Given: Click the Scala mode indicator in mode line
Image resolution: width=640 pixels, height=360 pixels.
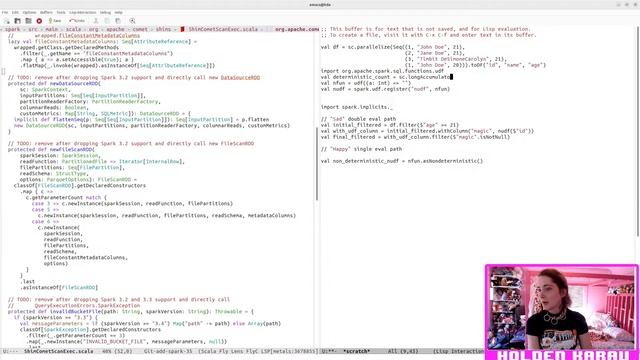Looking at the screenshot, I should coord(208,351).
